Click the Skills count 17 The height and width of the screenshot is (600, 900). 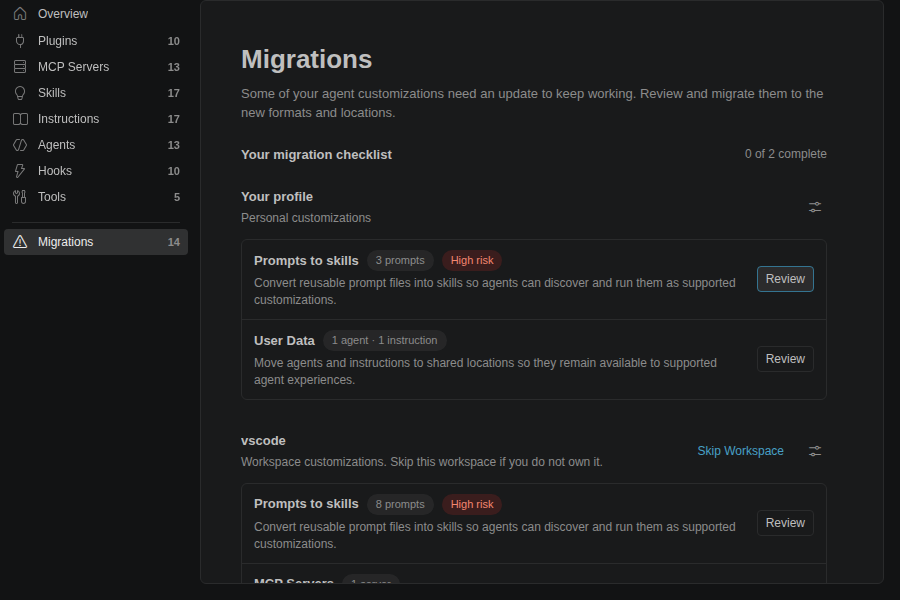[174, 93]
